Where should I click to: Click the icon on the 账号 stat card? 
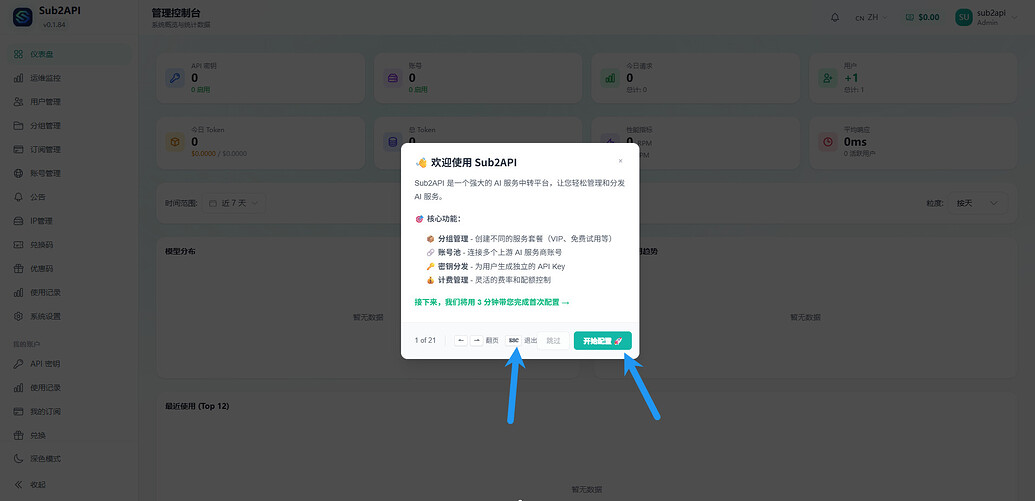(393, 78)
